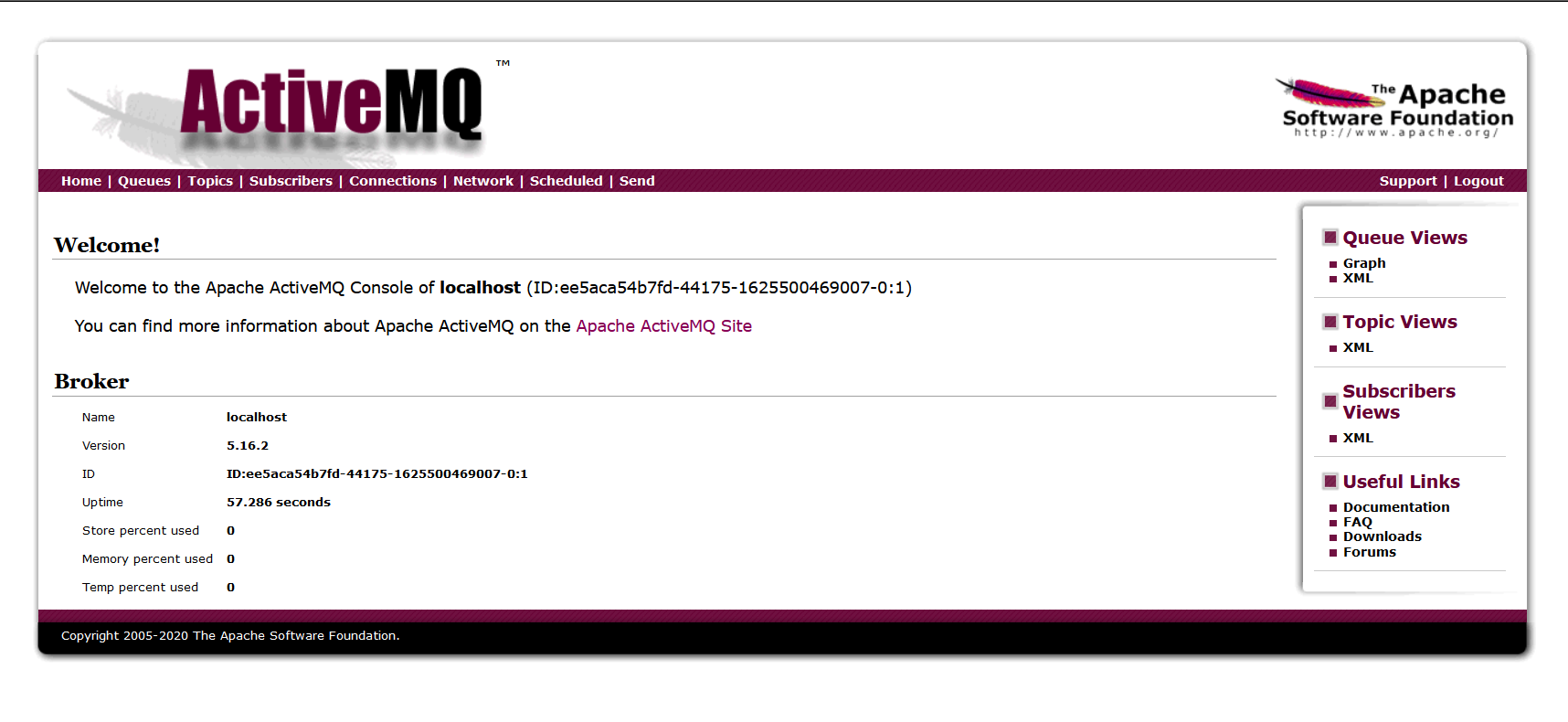The image size is (1568, 722).
Task: Open the Network navigation item
Action: point(483,181)
